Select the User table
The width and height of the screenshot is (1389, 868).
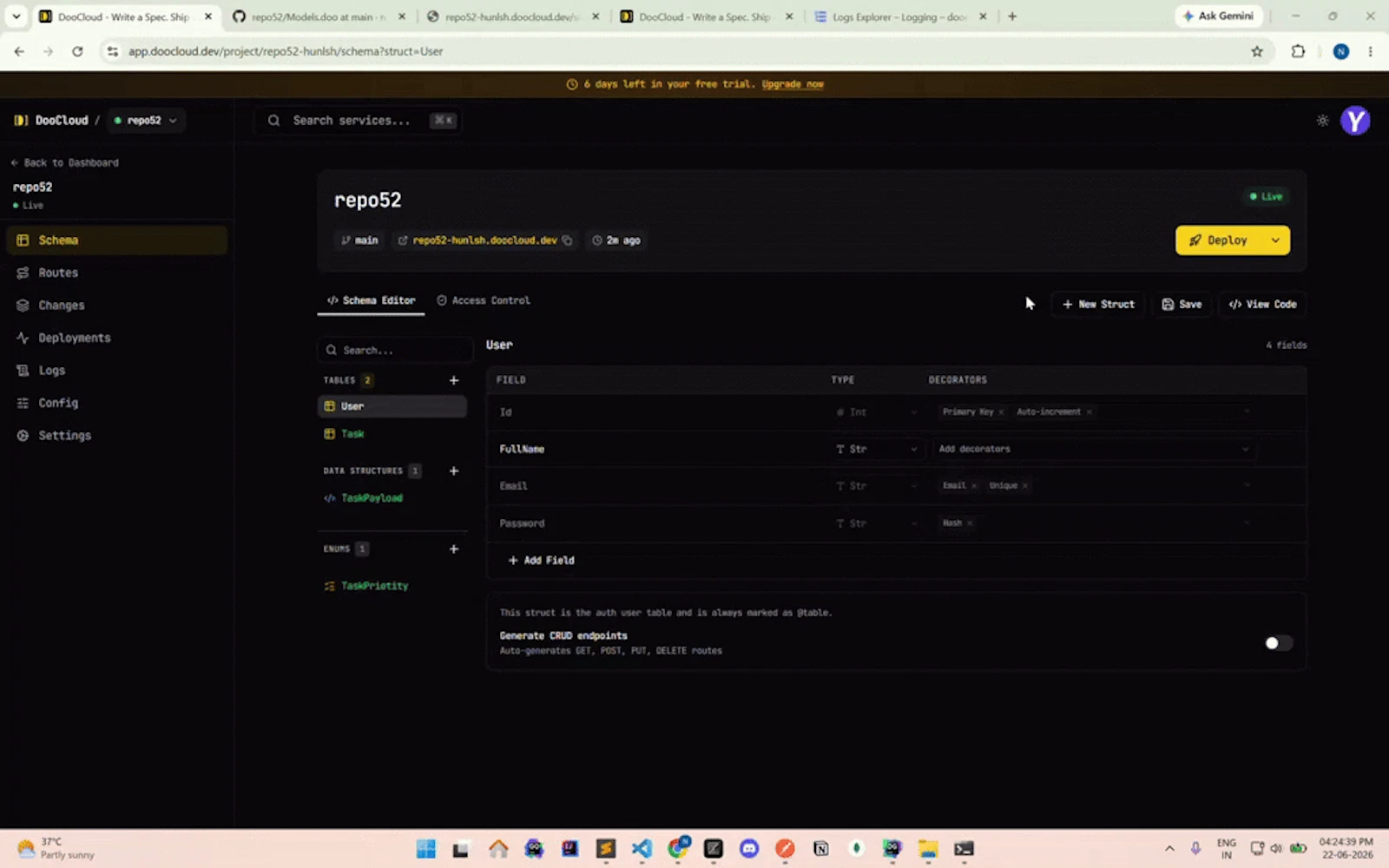[x=392, y=406]
